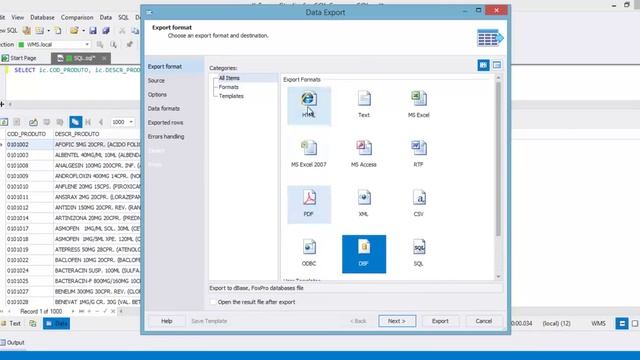Select cell 0101002 in results grid
Viewport: 640px width, 360px height.
29,144
